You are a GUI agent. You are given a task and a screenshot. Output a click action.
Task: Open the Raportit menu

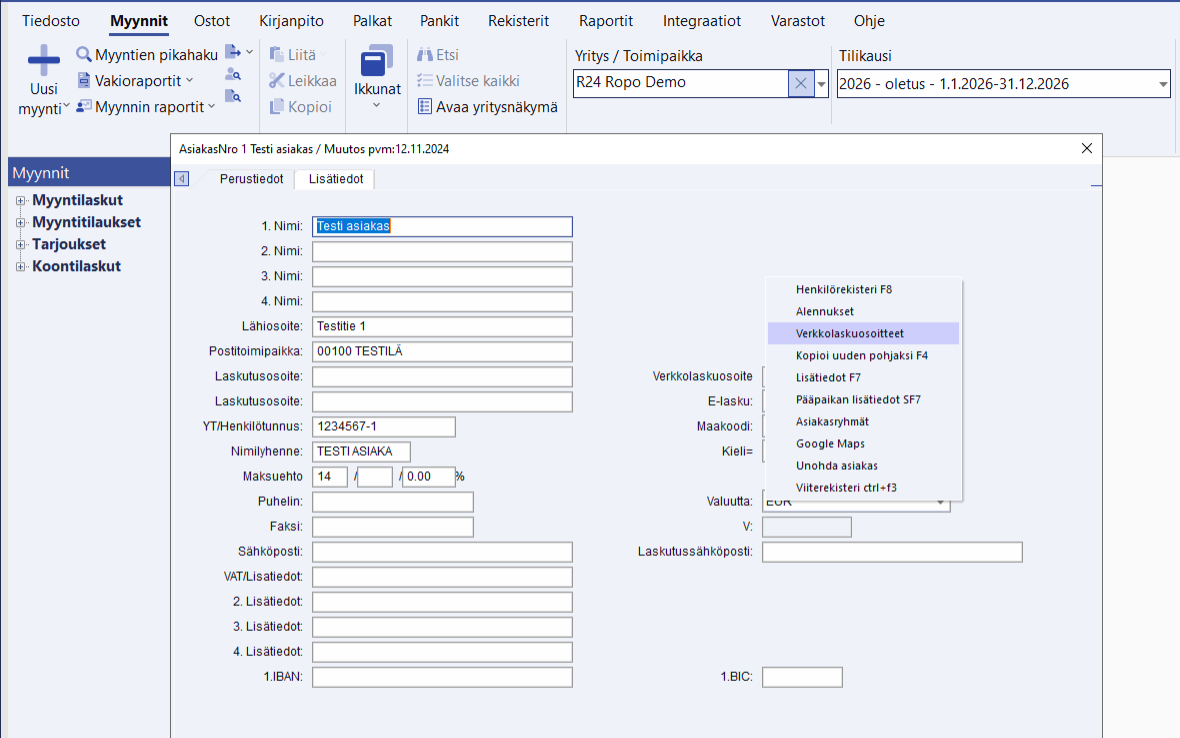[x=606, y=21]
